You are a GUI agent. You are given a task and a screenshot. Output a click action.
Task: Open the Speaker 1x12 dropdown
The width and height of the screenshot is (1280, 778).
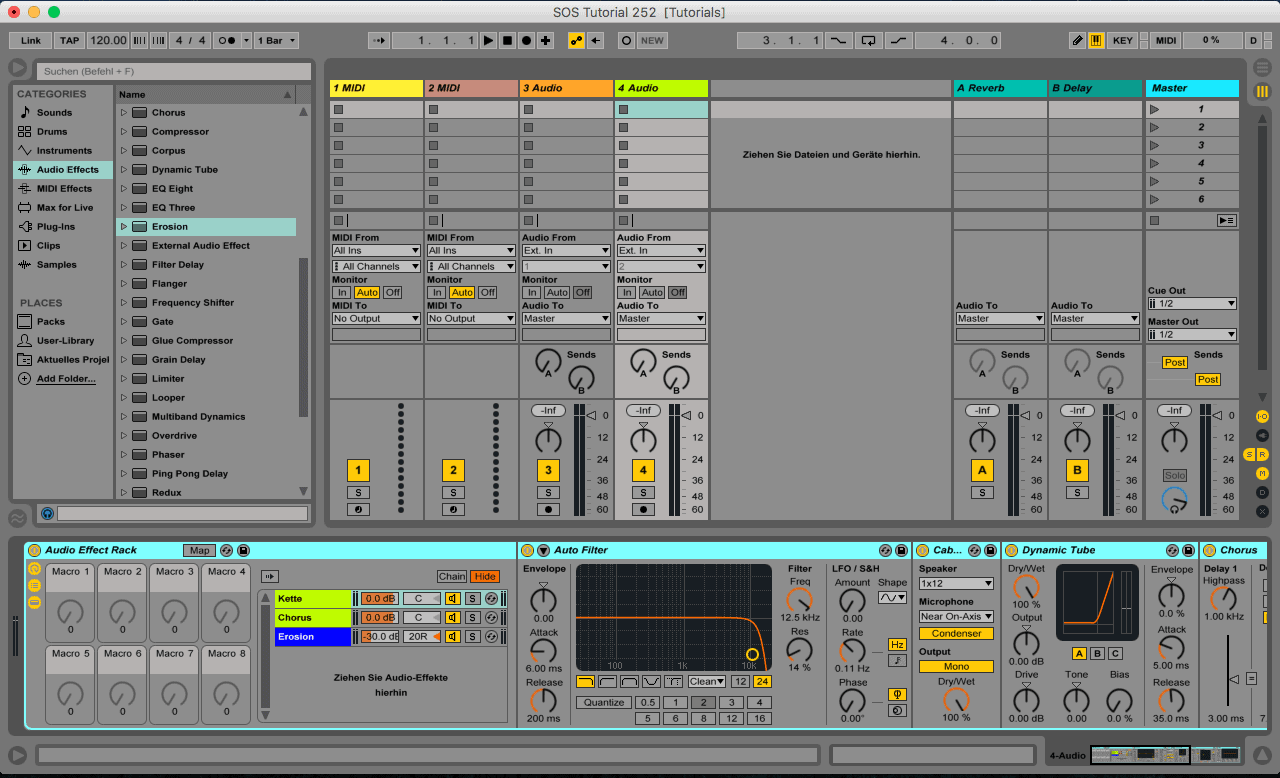[x=956, y=583]
